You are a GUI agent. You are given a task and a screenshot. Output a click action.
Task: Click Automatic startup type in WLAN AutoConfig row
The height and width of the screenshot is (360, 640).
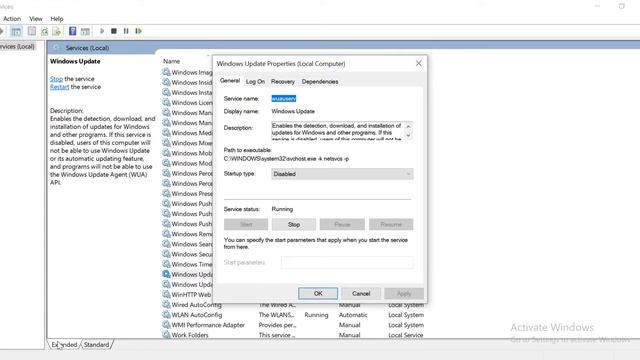click(x=353, y=315)
